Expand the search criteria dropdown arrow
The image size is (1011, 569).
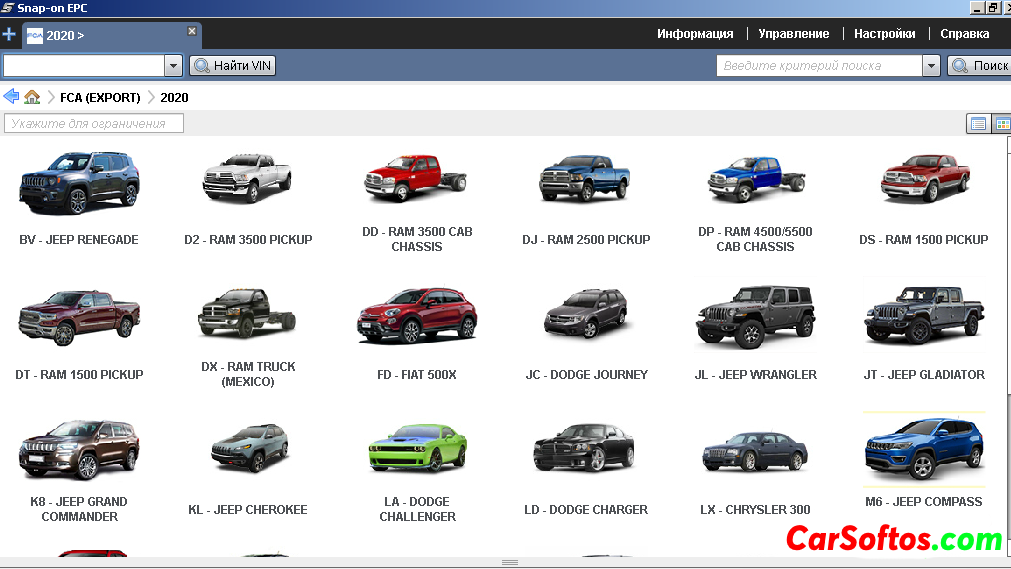(931, 66)
